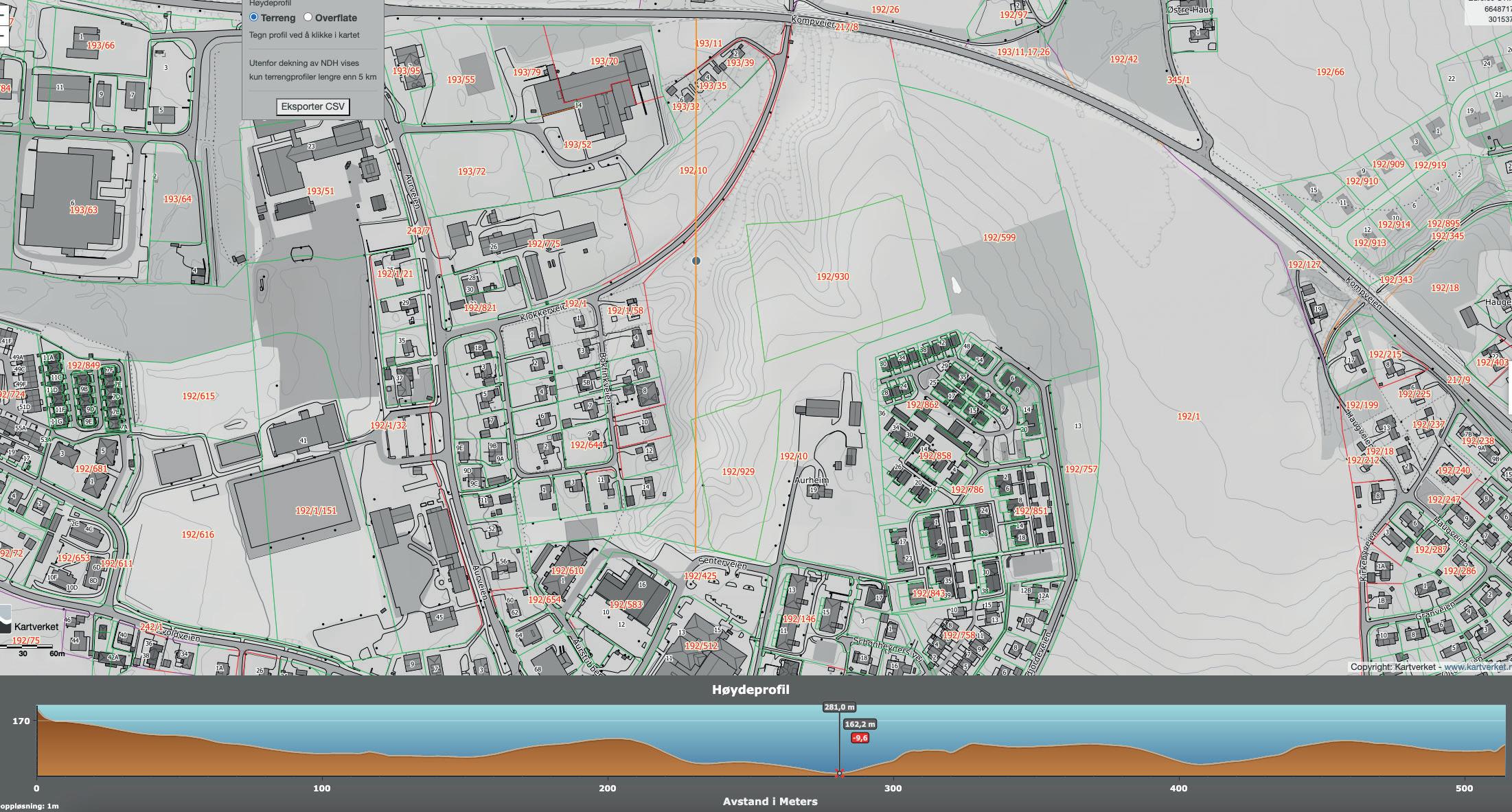Select the Terreng radio button

coord(254,17)
